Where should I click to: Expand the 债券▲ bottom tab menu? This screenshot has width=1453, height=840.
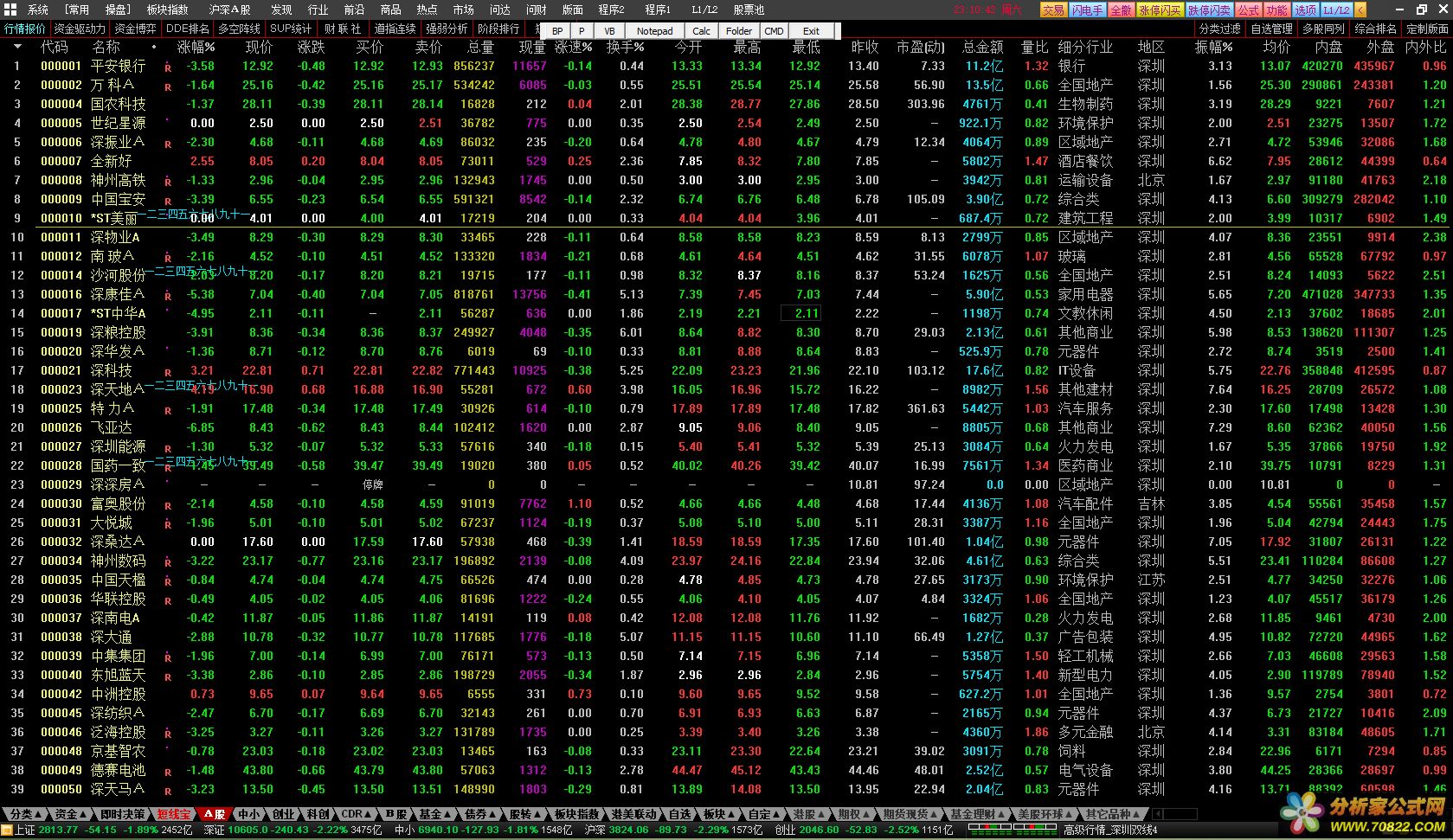point(480,814)
